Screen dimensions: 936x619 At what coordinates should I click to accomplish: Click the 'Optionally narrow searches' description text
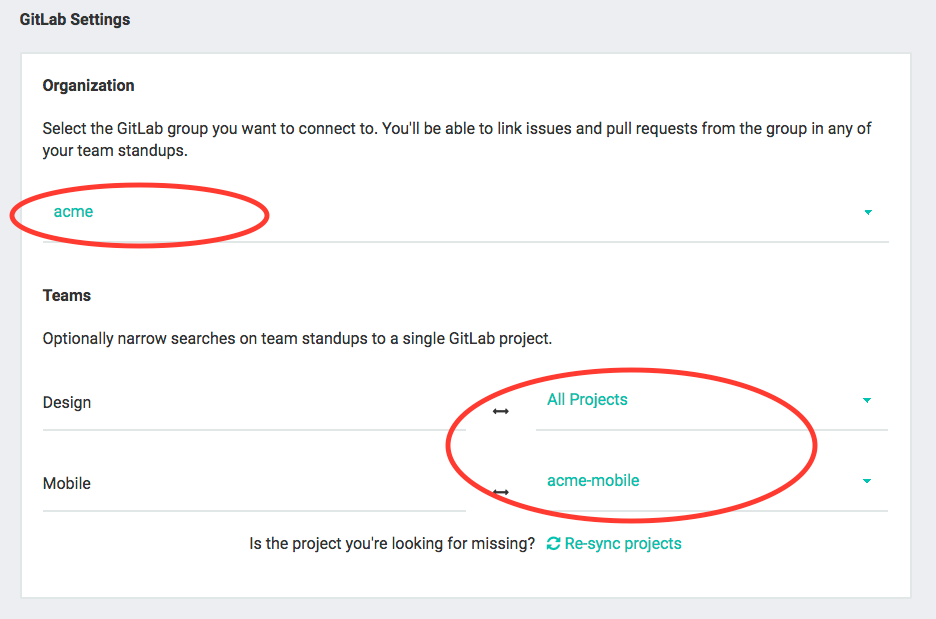[x=297, y=338]
